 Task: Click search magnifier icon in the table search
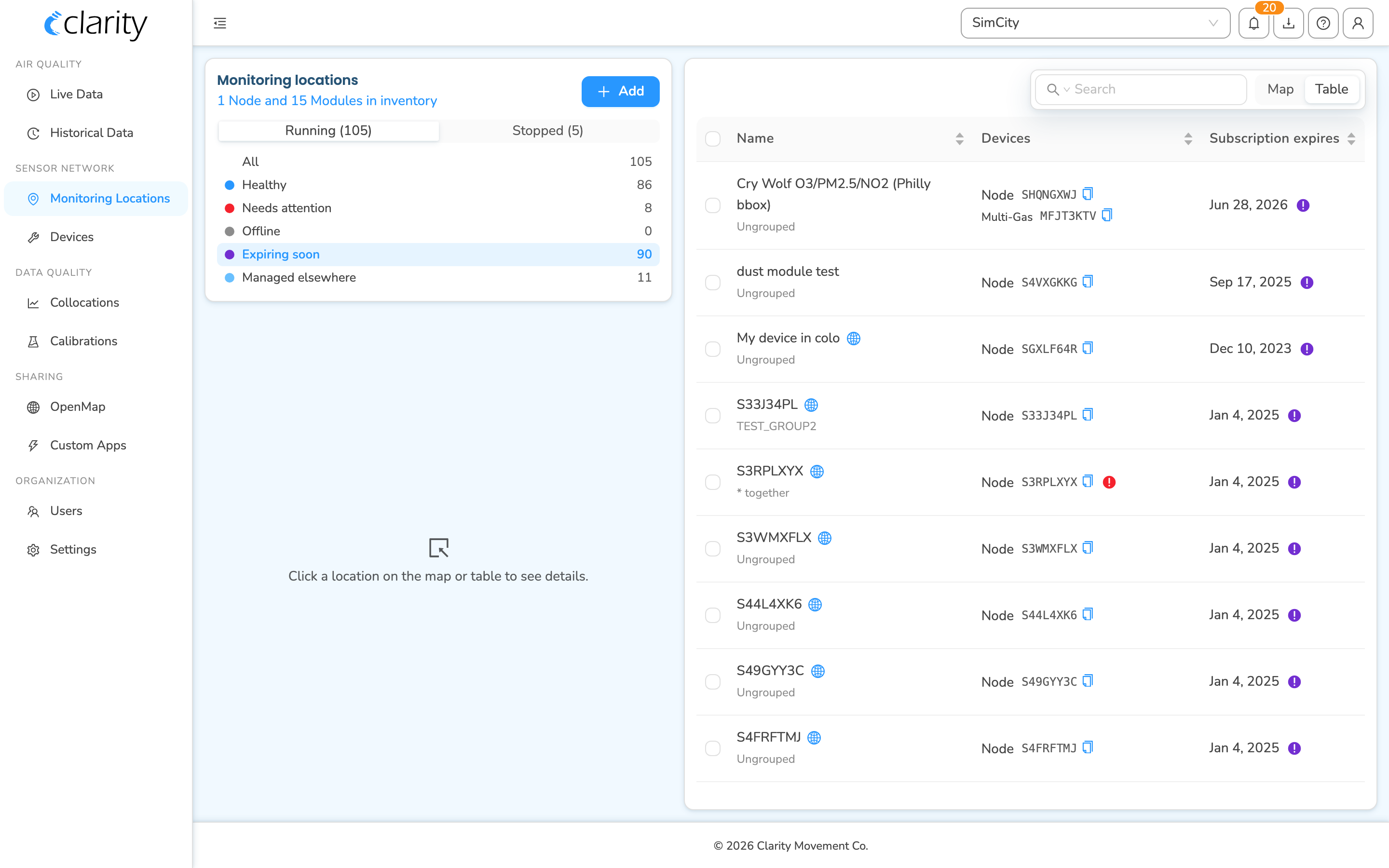pos(1052,90)
